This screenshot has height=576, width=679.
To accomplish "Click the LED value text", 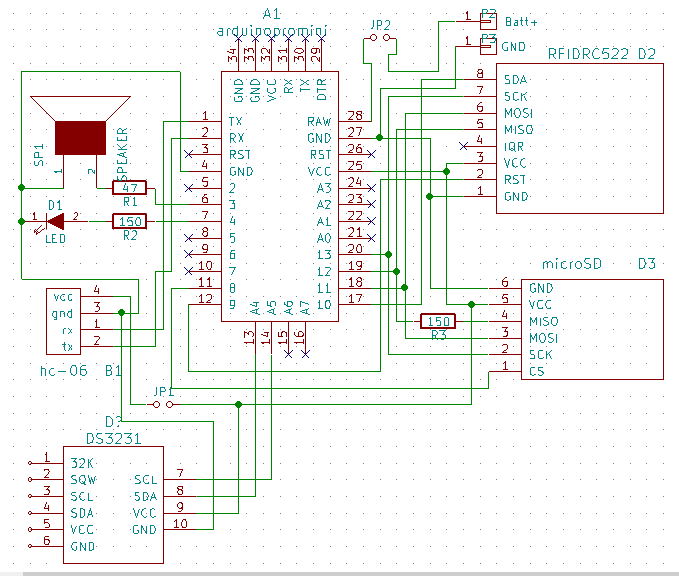I will (x=55, y=239).
